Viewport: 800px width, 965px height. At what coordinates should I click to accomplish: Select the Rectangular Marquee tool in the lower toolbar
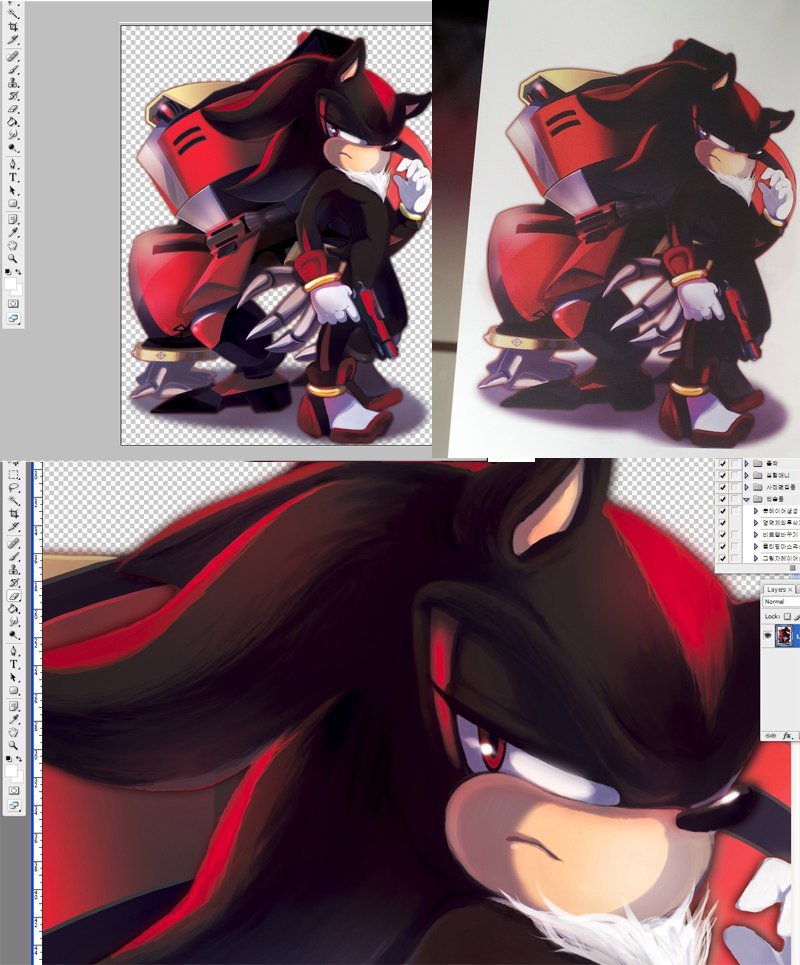(13, 475)
